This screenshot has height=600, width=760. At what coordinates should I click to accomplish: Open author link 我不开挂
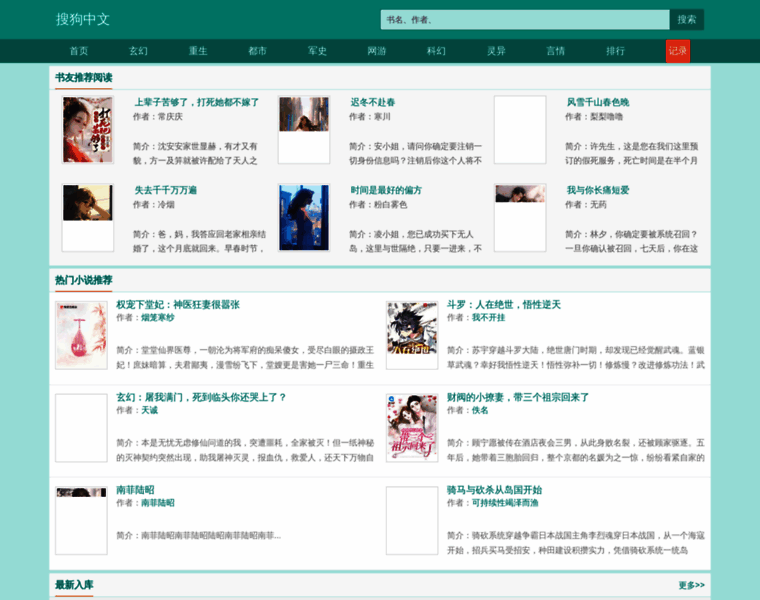coord(489,317)
